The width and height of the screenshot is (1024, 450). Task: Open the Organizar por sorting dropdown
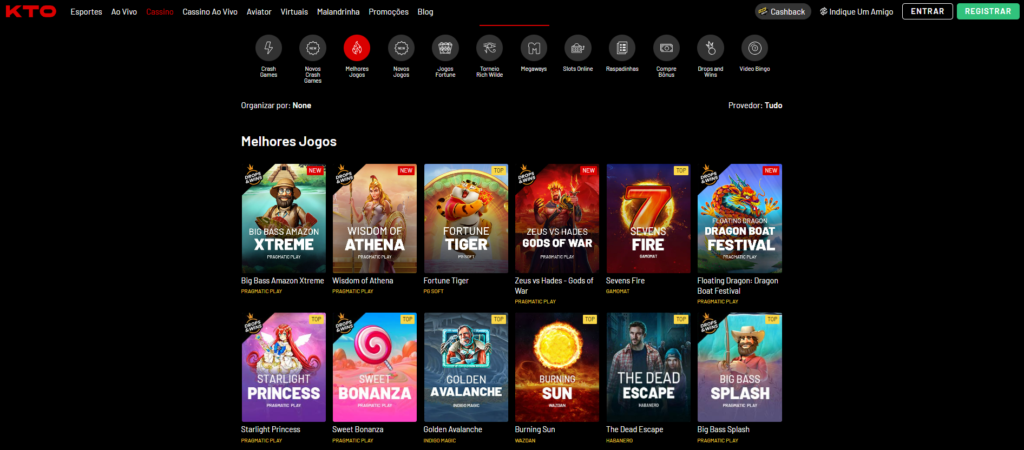tap(276, 105)
